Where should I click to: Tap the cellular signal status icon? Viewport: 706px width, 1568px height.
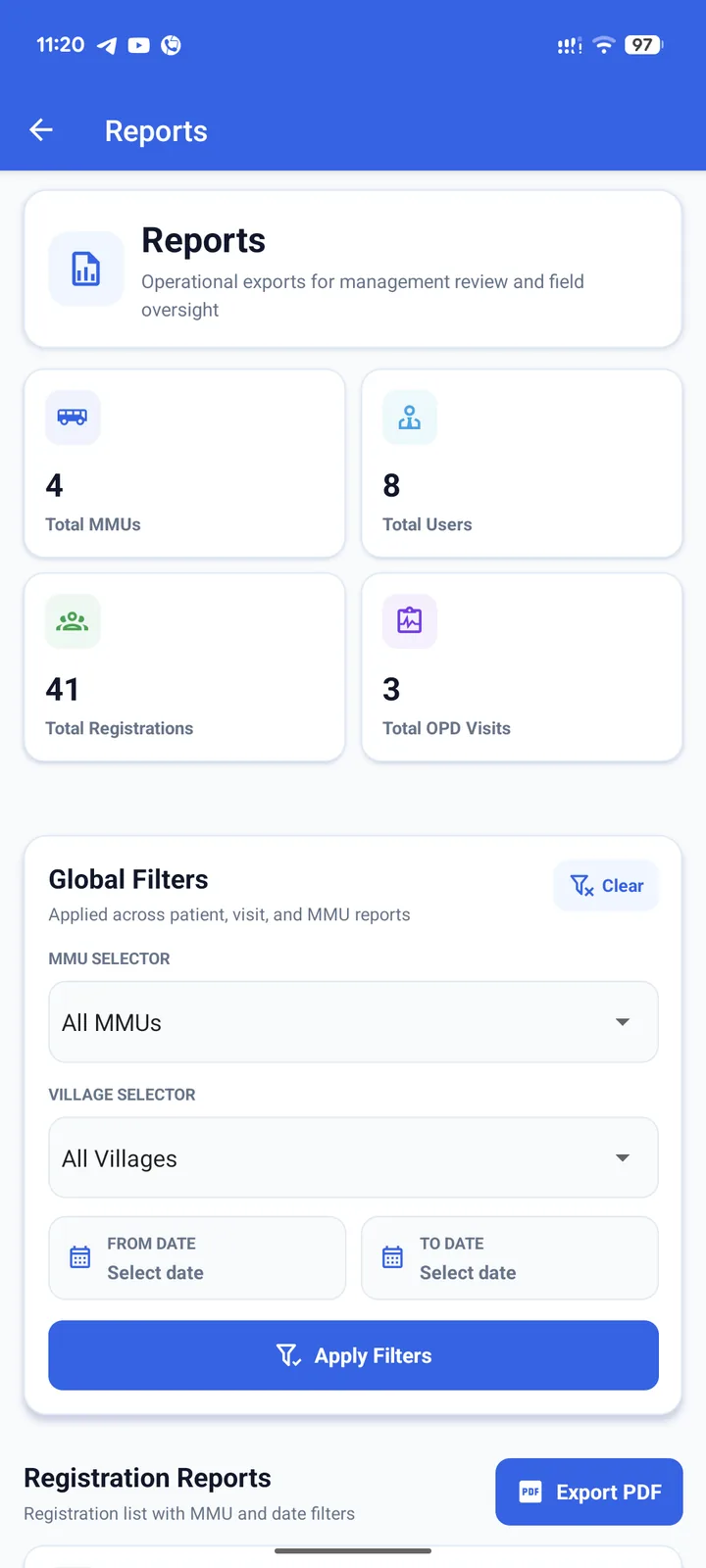coord(570,45)
